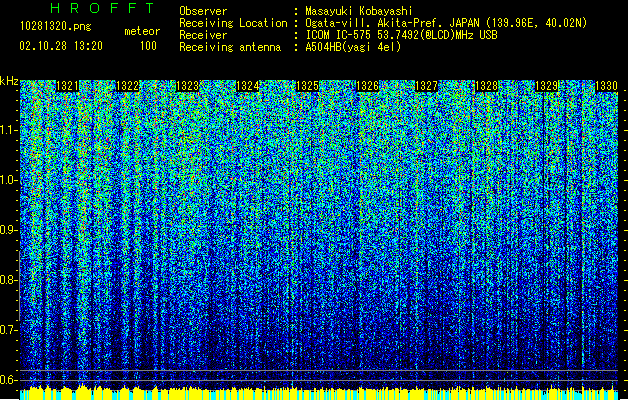
Task: Click the 1.0 kHz axis label
Action: [8, 180]
